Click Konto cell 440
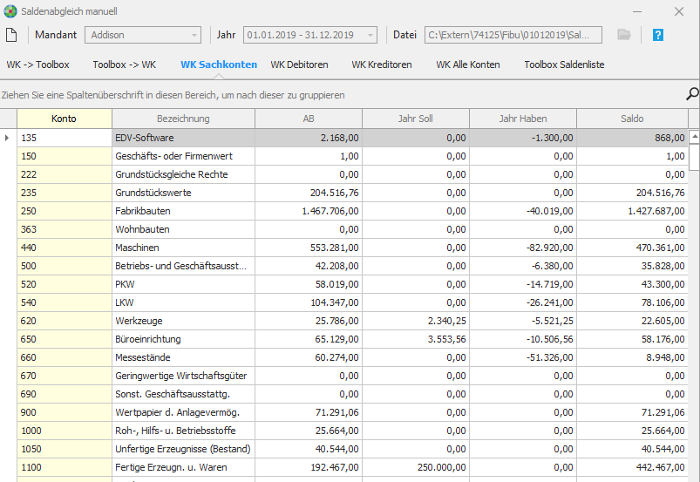The height and width of the screenshot is (482, 700). [x=64, y=248]
